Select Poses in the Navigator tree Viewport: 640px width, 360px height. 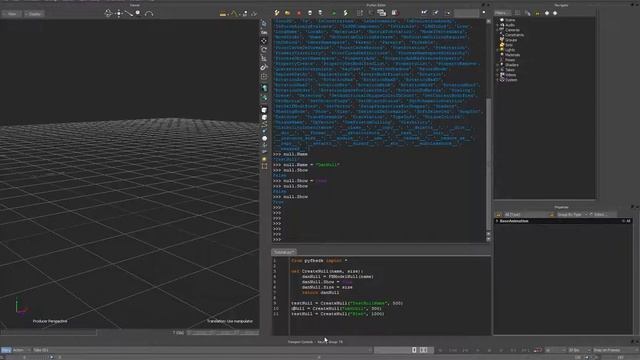(x=510, y=60)
